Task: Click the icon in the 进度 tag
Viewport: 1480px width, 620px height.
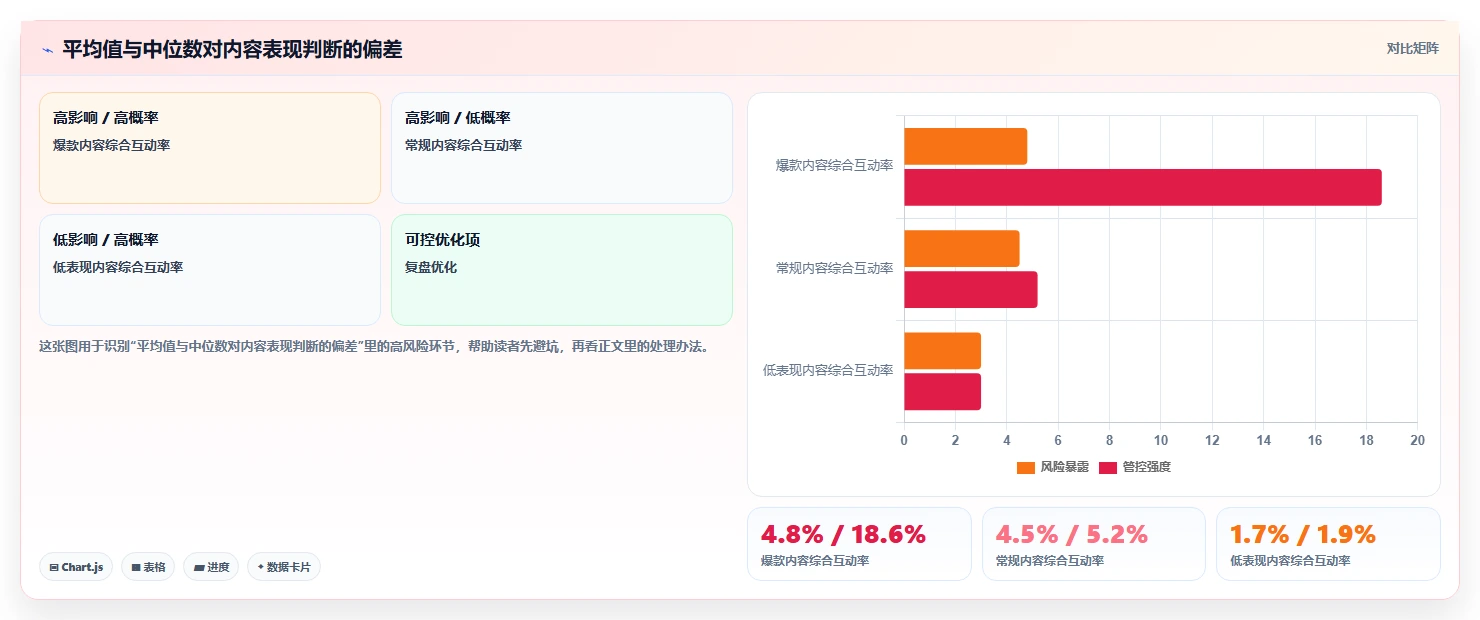Action: tap(199, 567)
